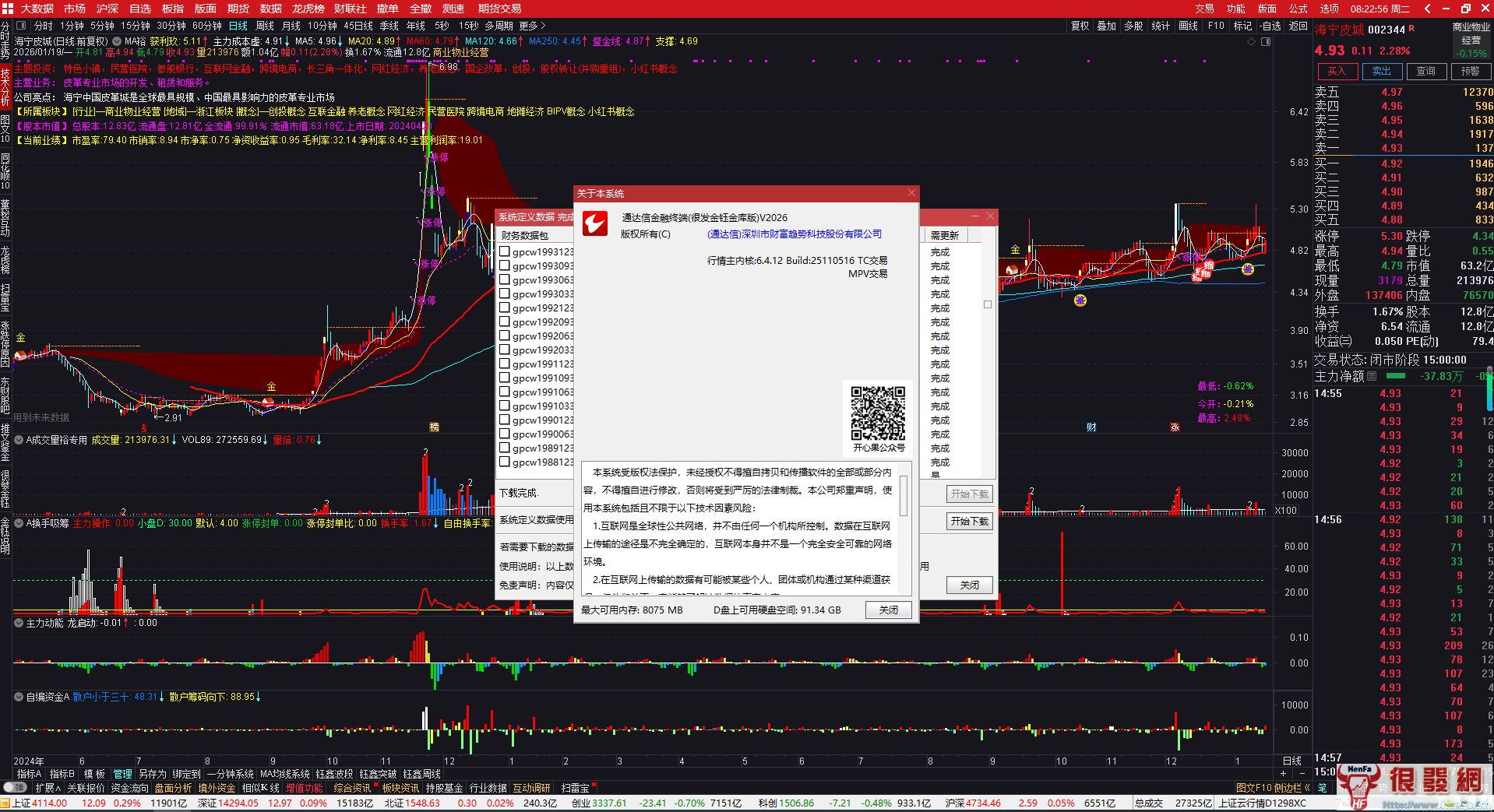Click the QR code in the About dialog

tap(878, 412)
